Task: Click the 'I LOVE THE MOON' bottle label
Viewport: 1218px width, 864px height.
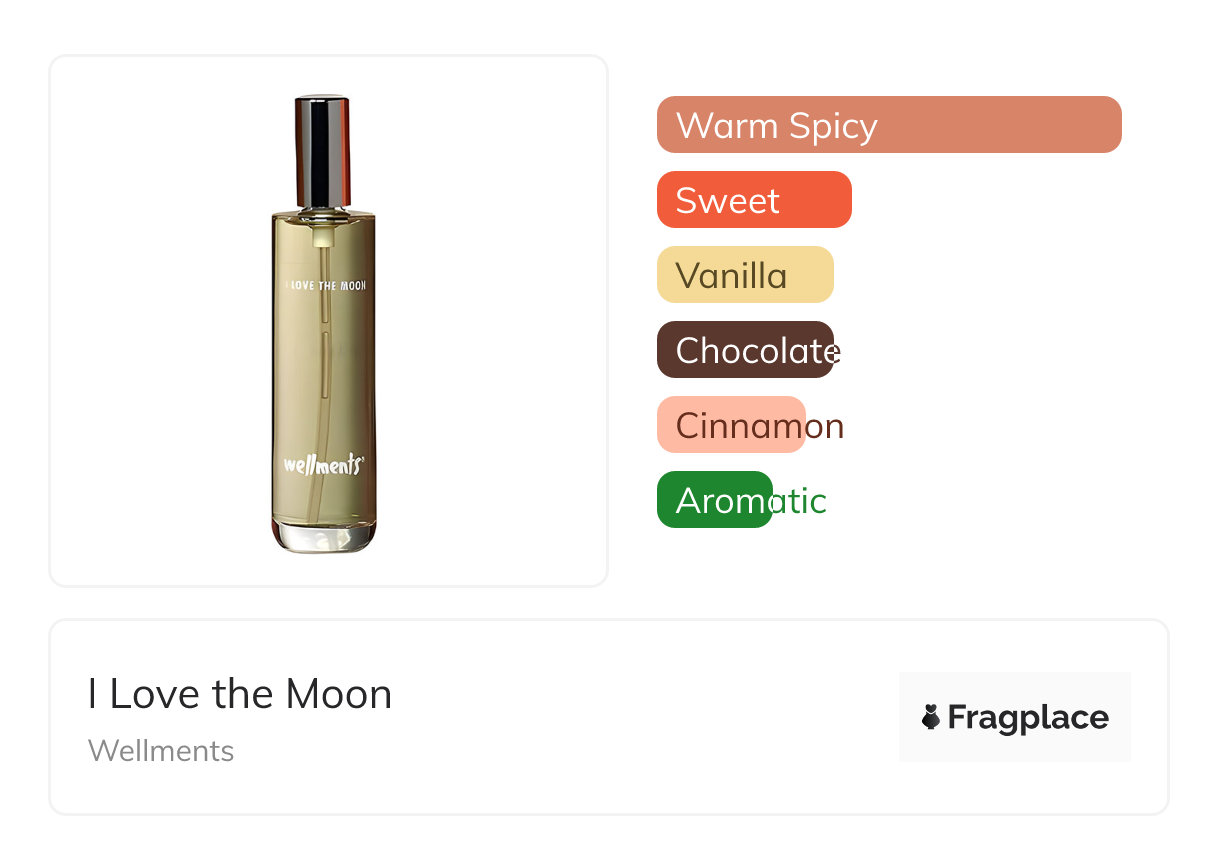Action: point(325,286)
